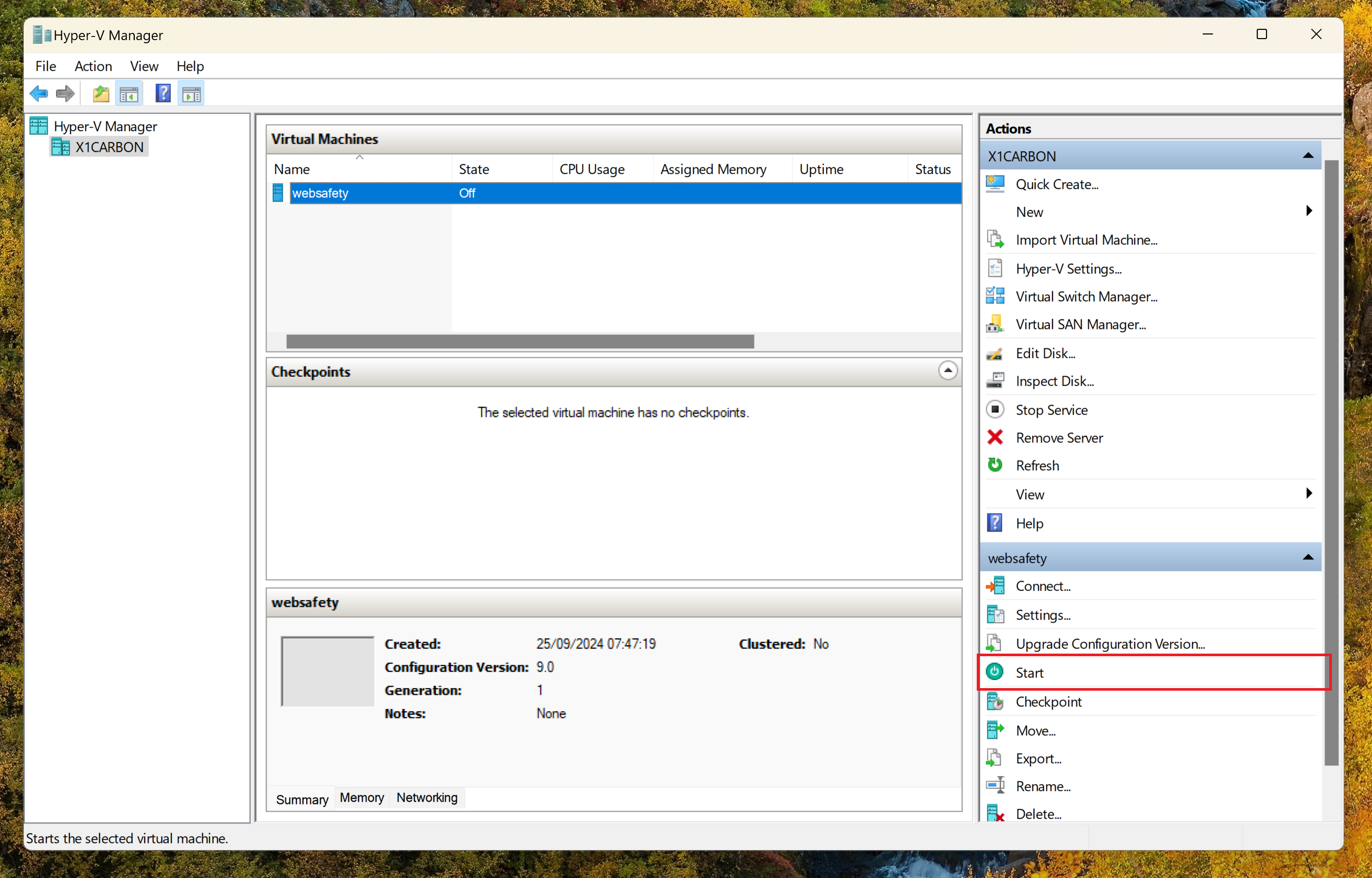Click the Hyper-V Manager title bar icon

tap(42, 35)
